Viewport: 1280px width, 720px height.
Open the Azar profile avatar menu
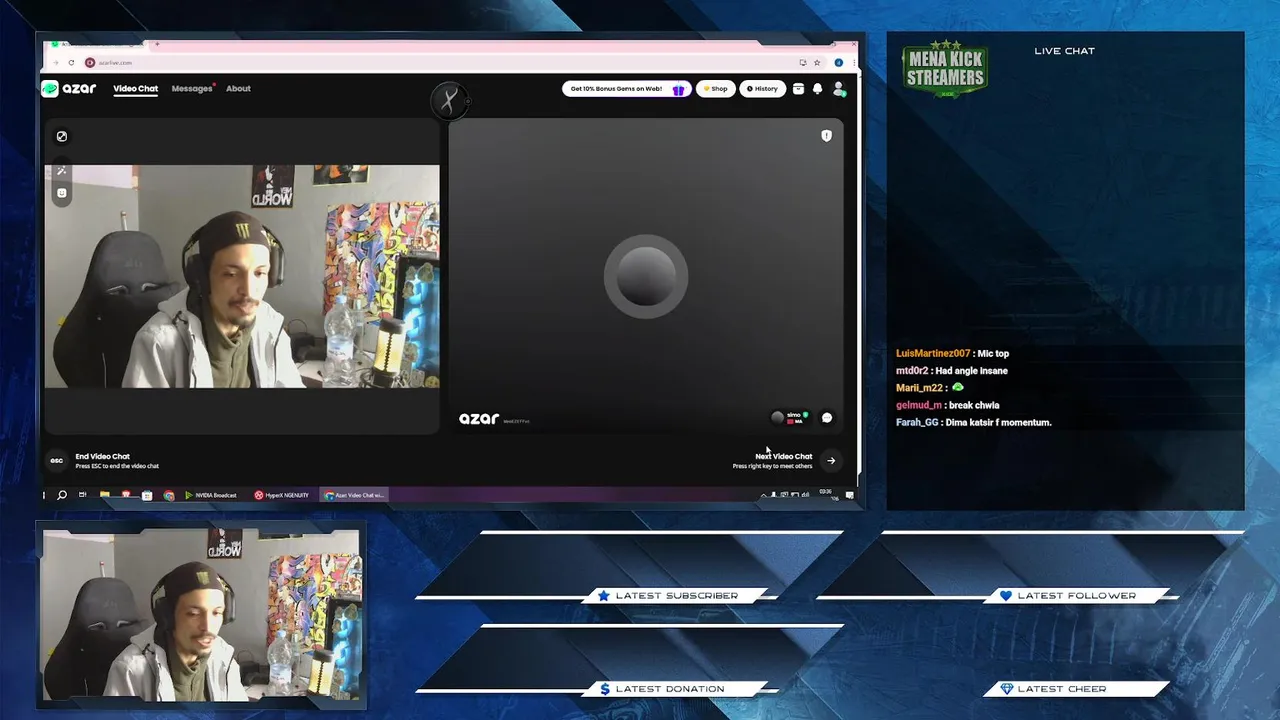coord(839,89)
